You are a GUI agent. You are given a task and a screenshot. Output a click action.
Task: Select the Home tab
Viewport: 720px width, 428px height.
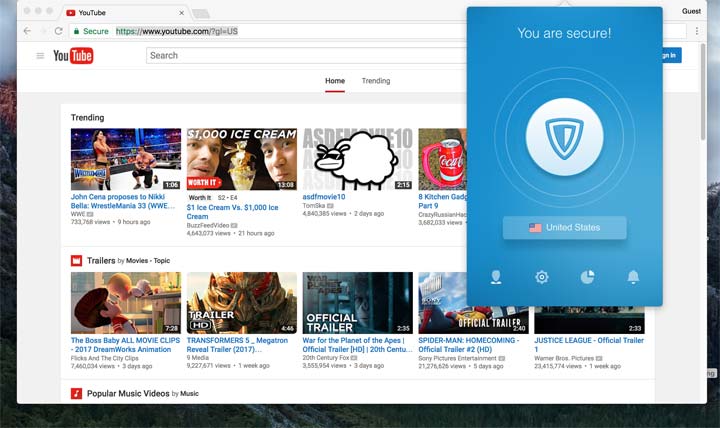(x=335, y=81)
